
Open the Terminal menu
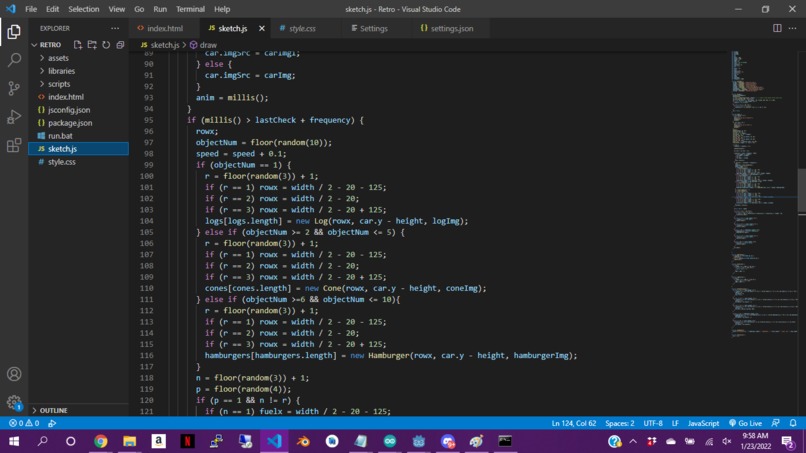[x=190, y=9]
